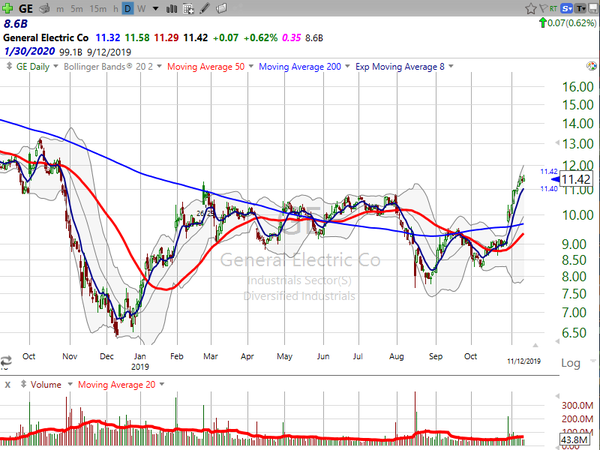The height and width of the screenshot is (450, 600).
Task: Click the 11.42 blue EMA value label
Action: coord(549,171)
